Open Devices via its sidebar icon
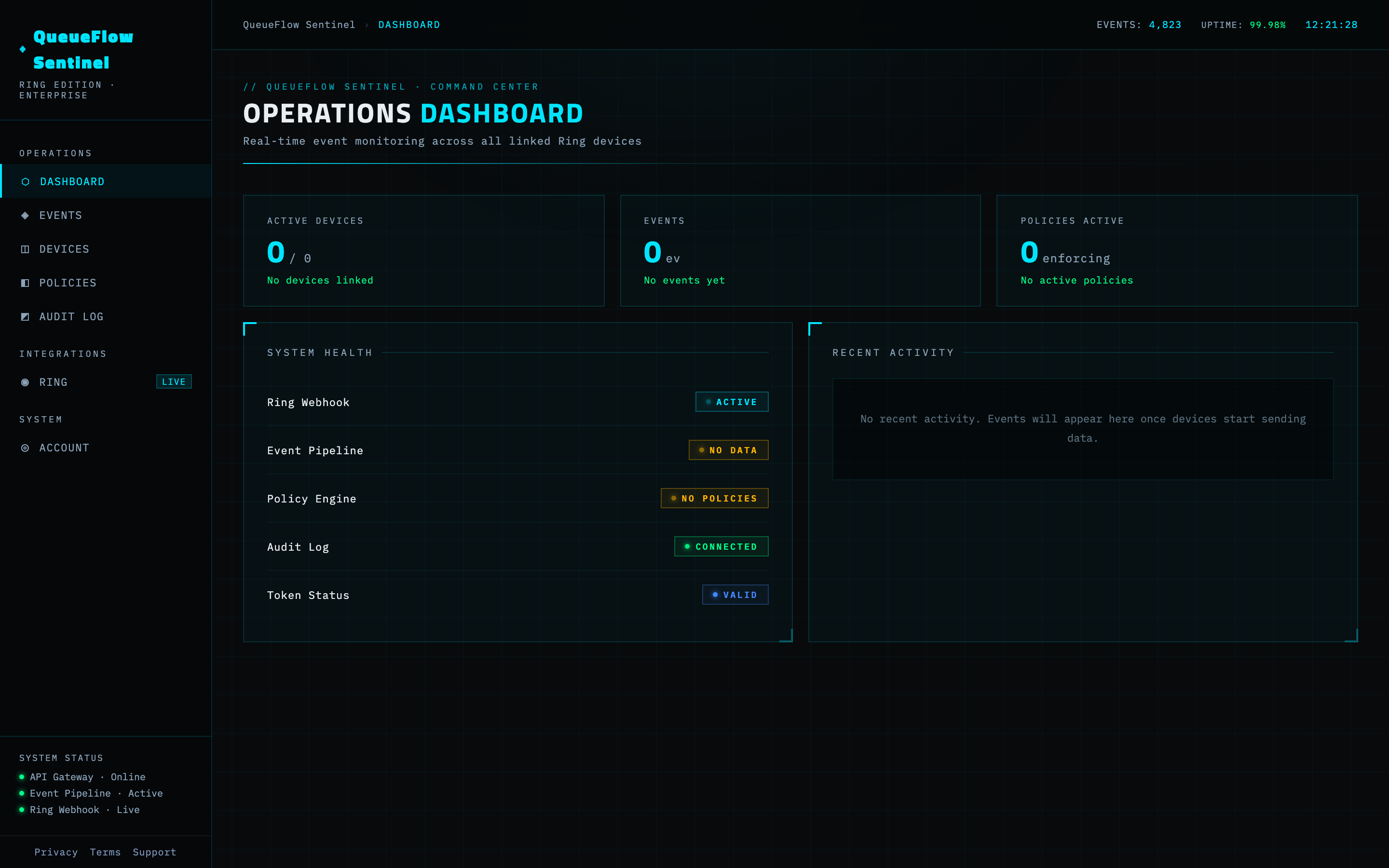The height and width of the screenshot is (868, 1389). (25, 248)
